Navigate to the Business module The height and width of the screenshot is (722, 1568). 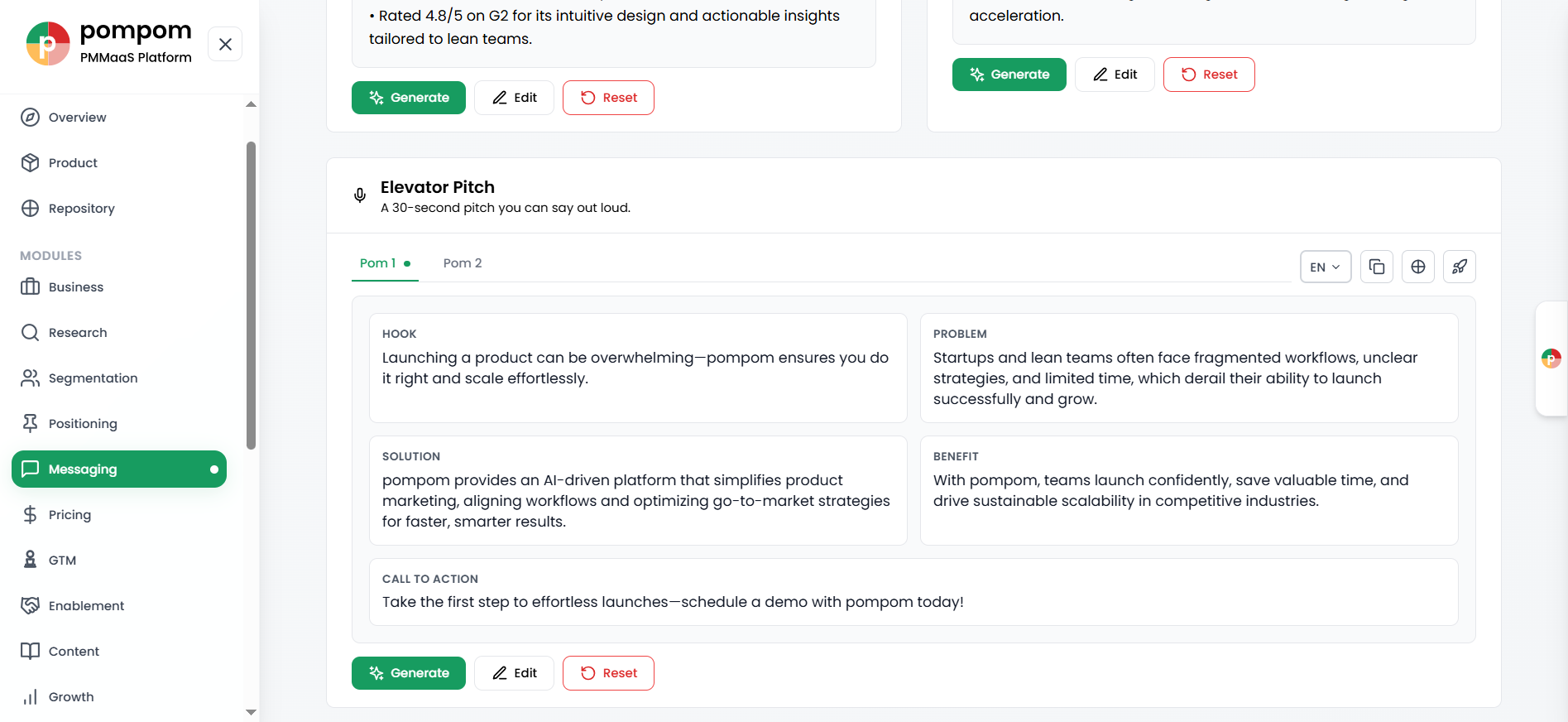click(x=119, y=287)
